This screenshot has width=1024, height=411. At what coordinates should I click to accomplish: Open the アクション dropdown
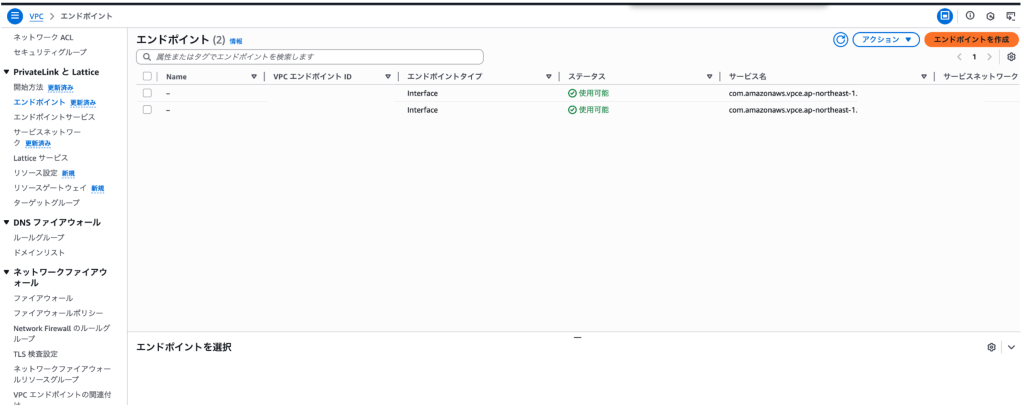tap(886, 40)
